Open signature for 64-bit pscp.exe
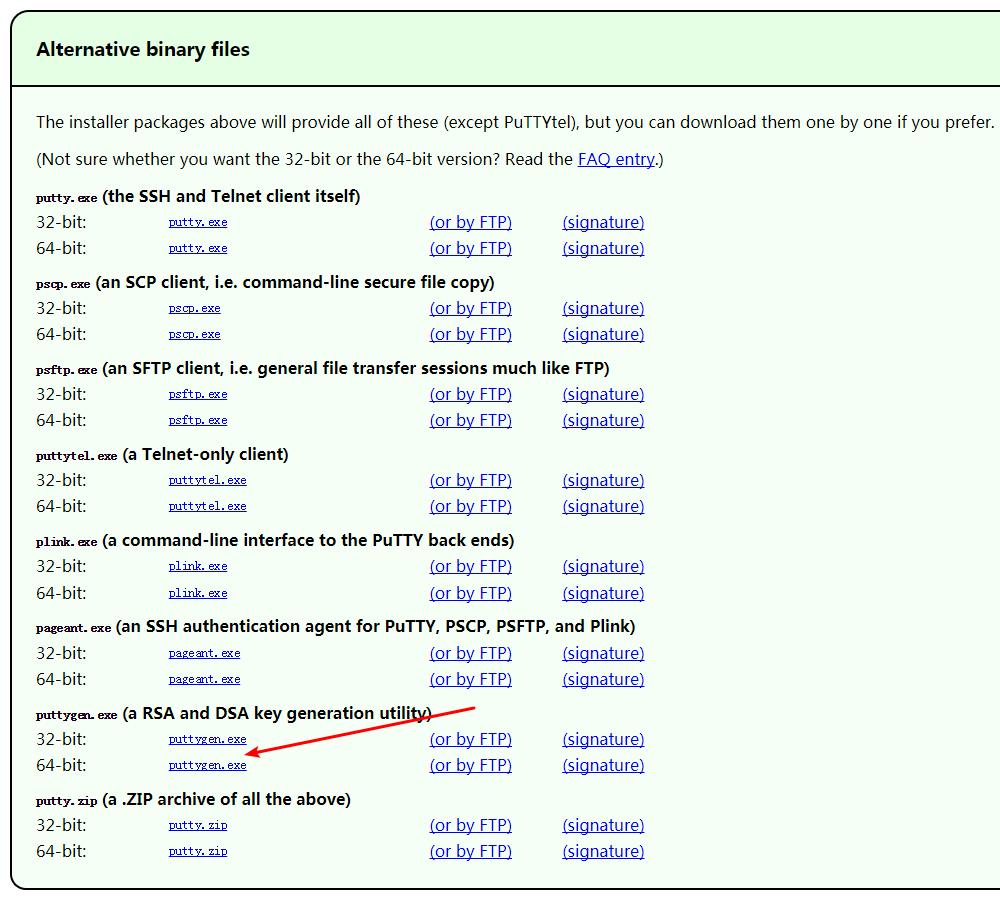Image resolution: width=1000 pixels, height=900 pixels. click(x=603, y=335)
